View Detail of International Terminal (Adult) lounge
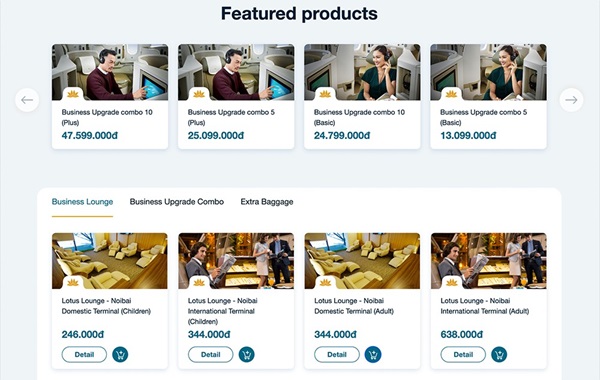The image size is (600, 380). (463, 354)
